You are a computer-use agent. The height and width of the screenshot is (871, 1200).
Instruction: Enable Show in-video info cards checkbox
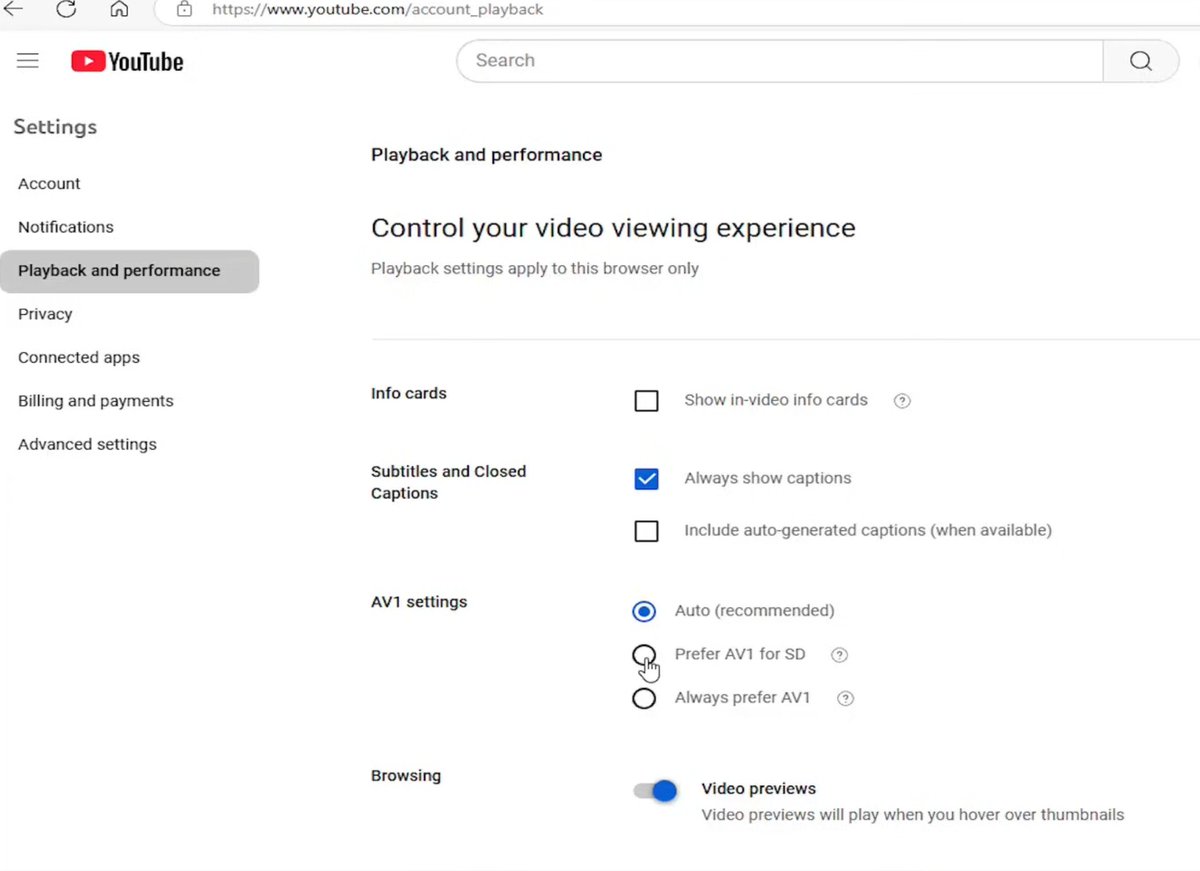pyautogui.click(x=647, y=401)
